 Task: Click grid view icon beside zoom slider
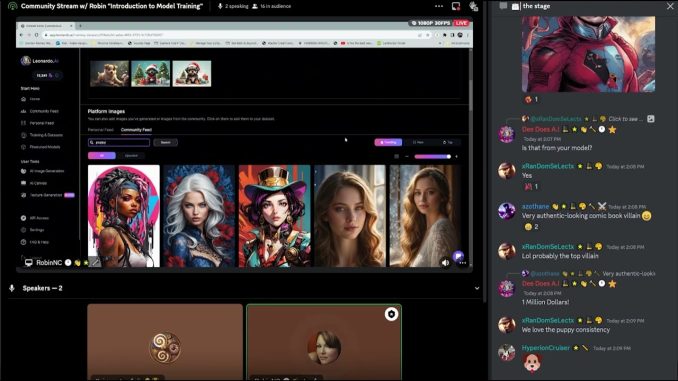point(397,157)
